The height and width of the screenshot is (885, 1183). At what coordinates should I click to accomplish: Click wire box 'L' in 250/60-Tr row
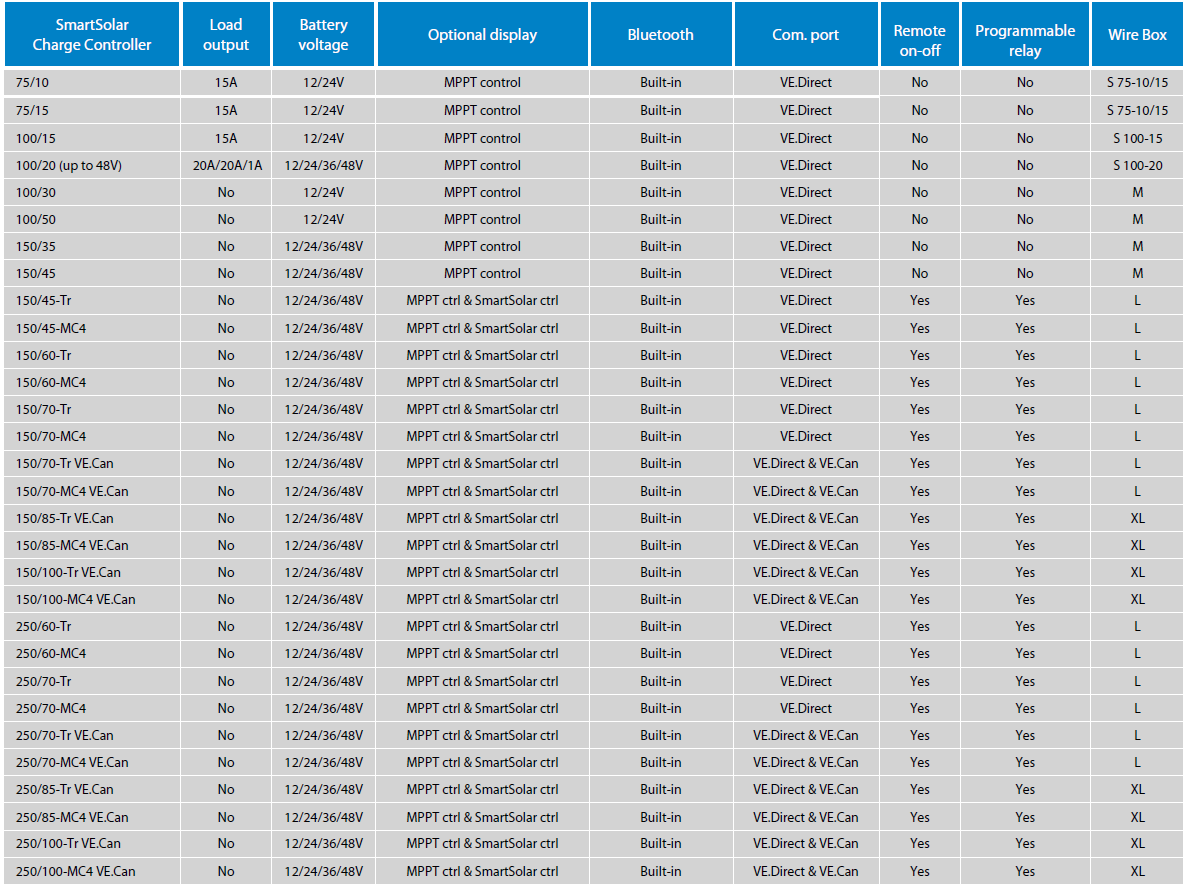tap(1138, 626)
